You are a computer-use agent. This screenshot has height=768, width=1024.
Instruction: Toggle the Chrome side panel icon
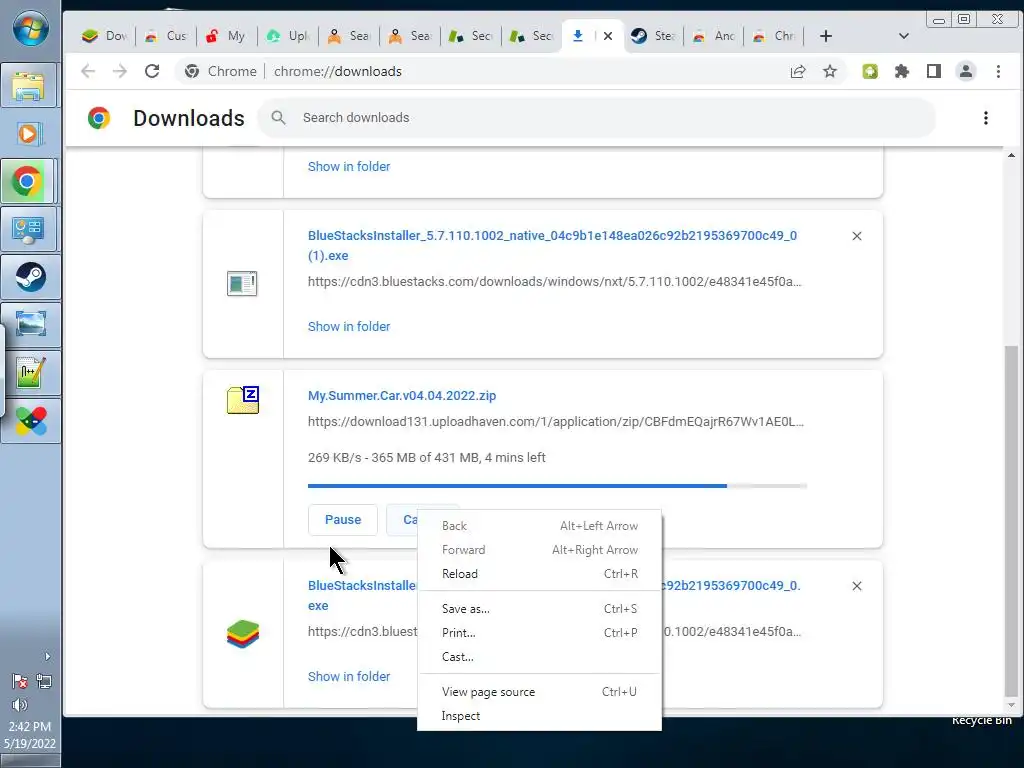[x=934, y=71]
